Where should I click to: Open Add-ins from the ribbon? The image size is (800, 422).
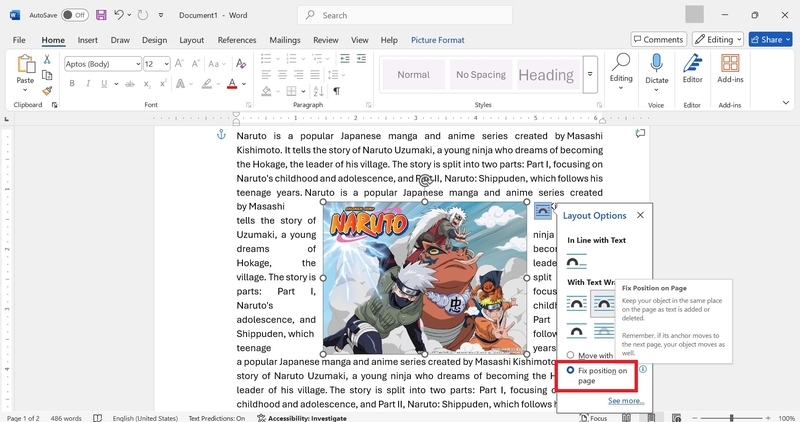coord(730,68)
